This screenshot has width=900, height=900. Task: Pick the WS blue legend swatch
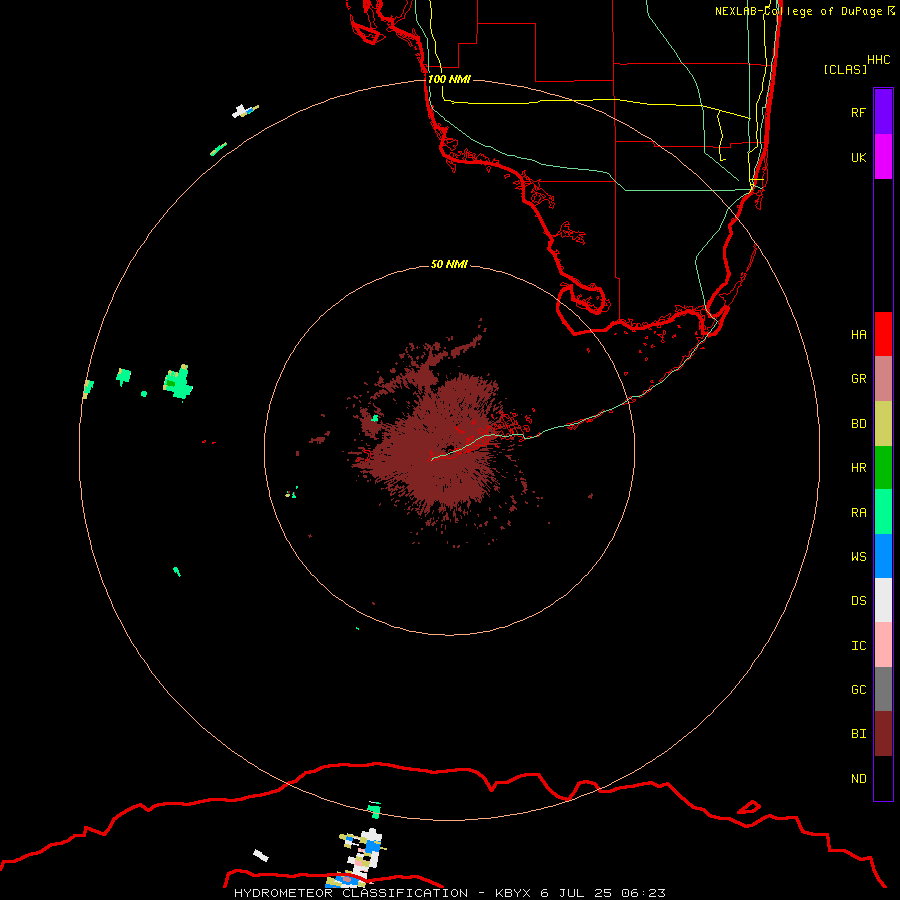click(883, 556)
